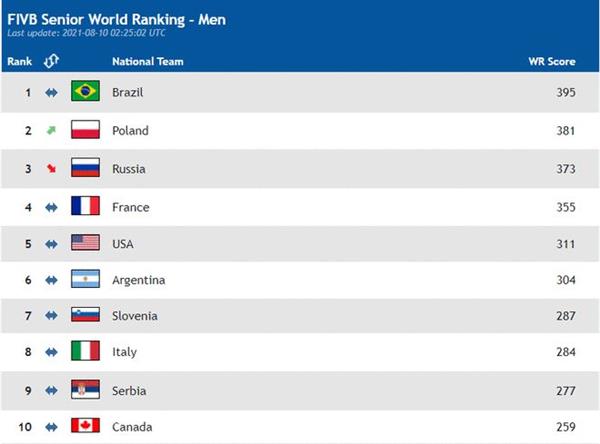Click the Slovenia flag icon
The image size is (600, 444).
tap(85, 315)
